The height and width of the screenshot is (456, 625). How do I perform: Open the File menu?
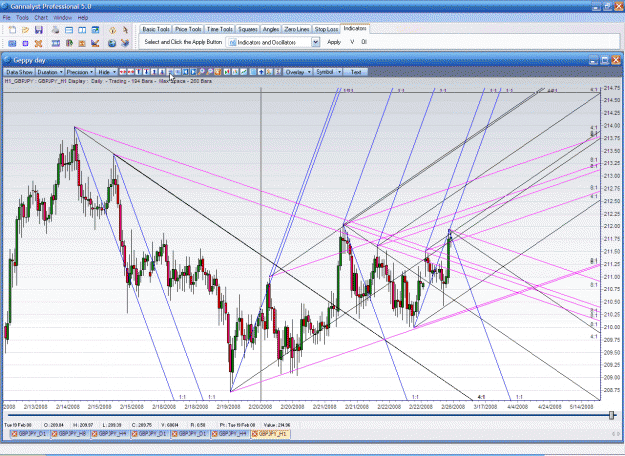click(6, 18)
